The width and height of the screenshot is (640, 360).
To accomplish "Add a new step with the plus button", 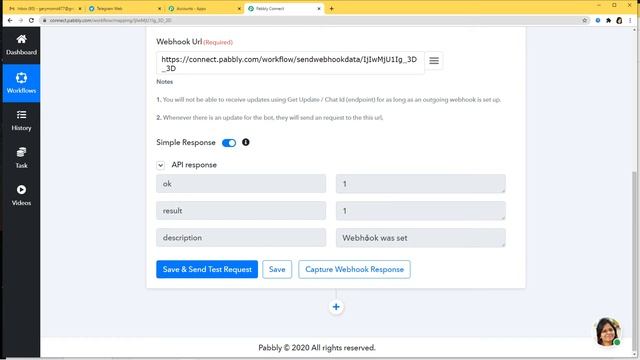I will pos(336,307).
